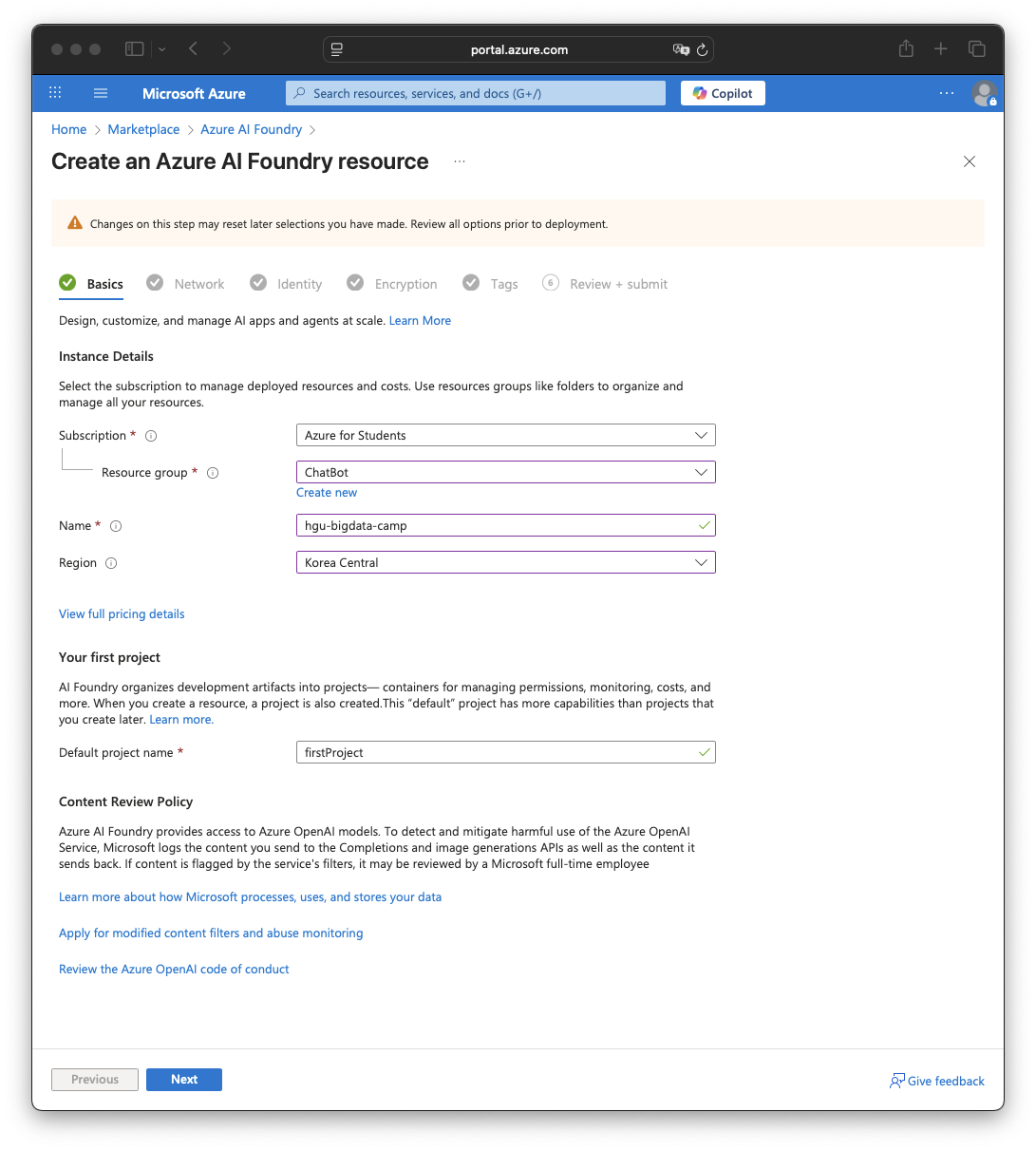This screenshot has width=1036, height=1150.
Task: Open link about how Microsoft processes data
Action: [250, 897]
